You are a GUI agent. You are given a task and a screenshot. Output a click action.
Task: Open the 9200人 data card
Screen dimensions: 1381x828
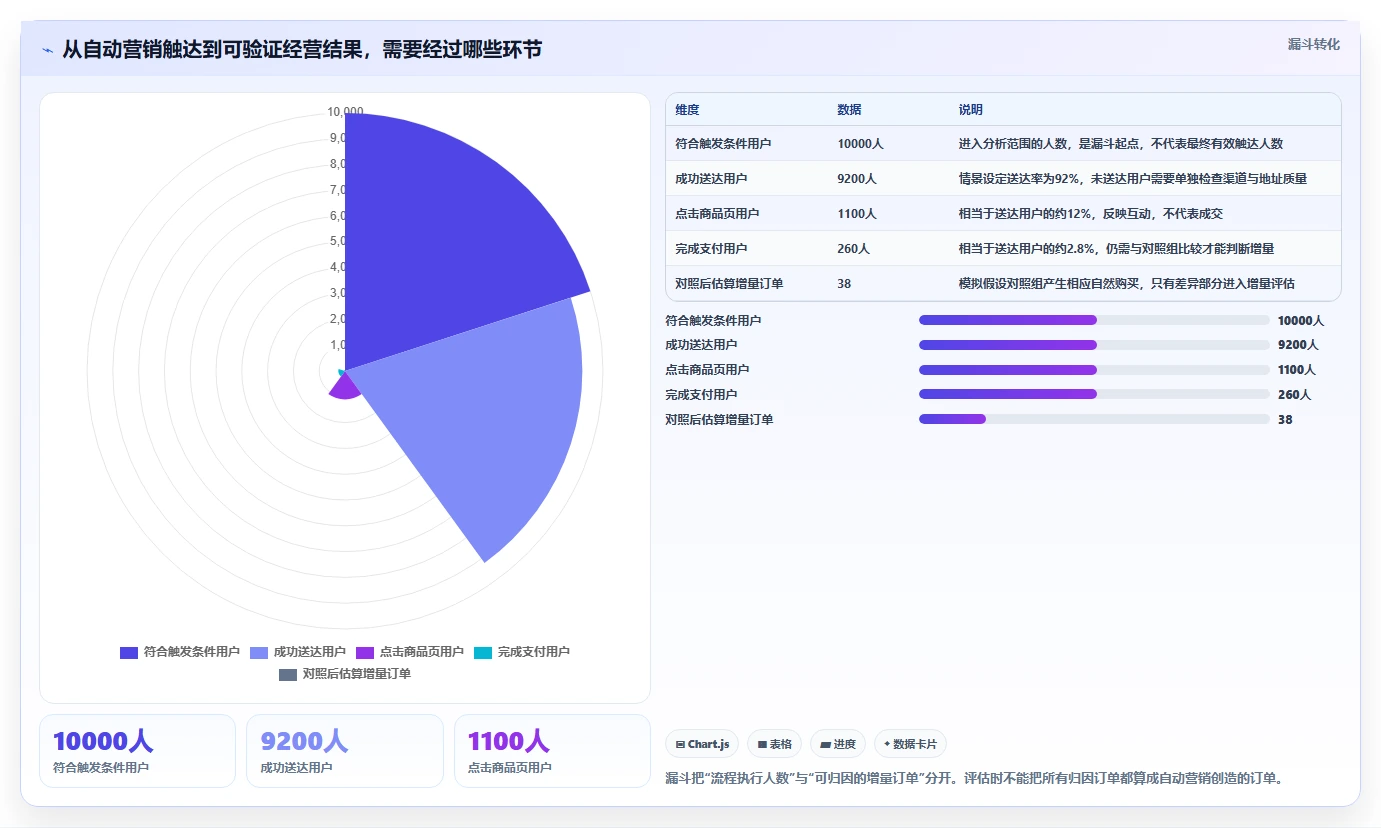tap(344, 751)
